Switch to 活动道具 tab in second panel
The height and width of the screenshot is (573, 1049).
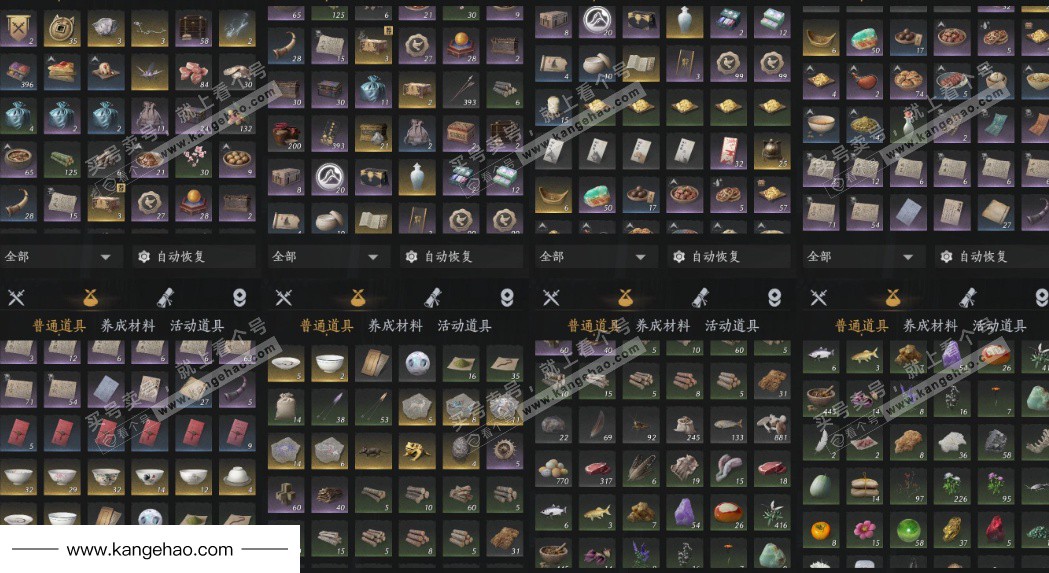tap(464, 326)
